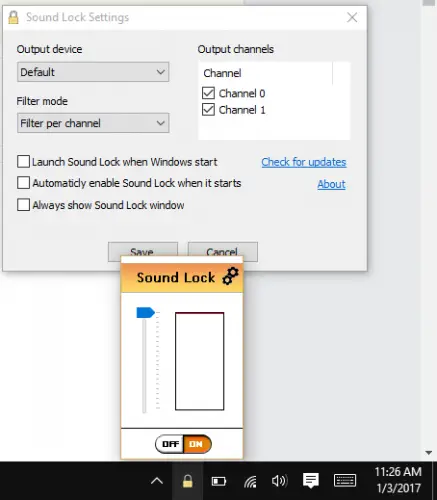Click the sound level meter box
This screenshot has width=437, height=500.
pyautogui.click(x=200, y=361)
